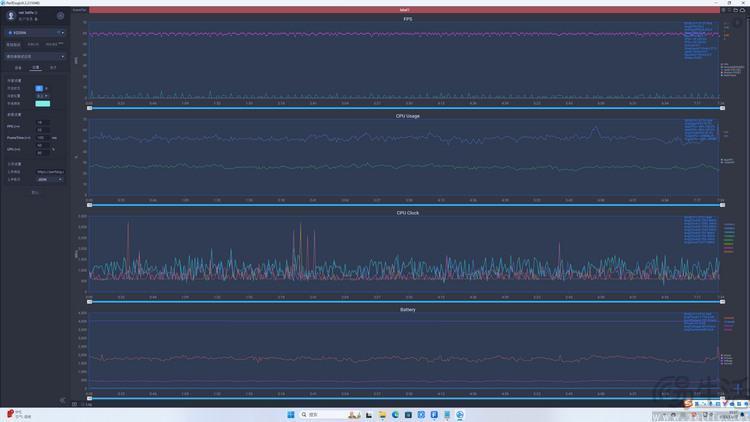Open the Log button at bottom left

coord(89,405)
